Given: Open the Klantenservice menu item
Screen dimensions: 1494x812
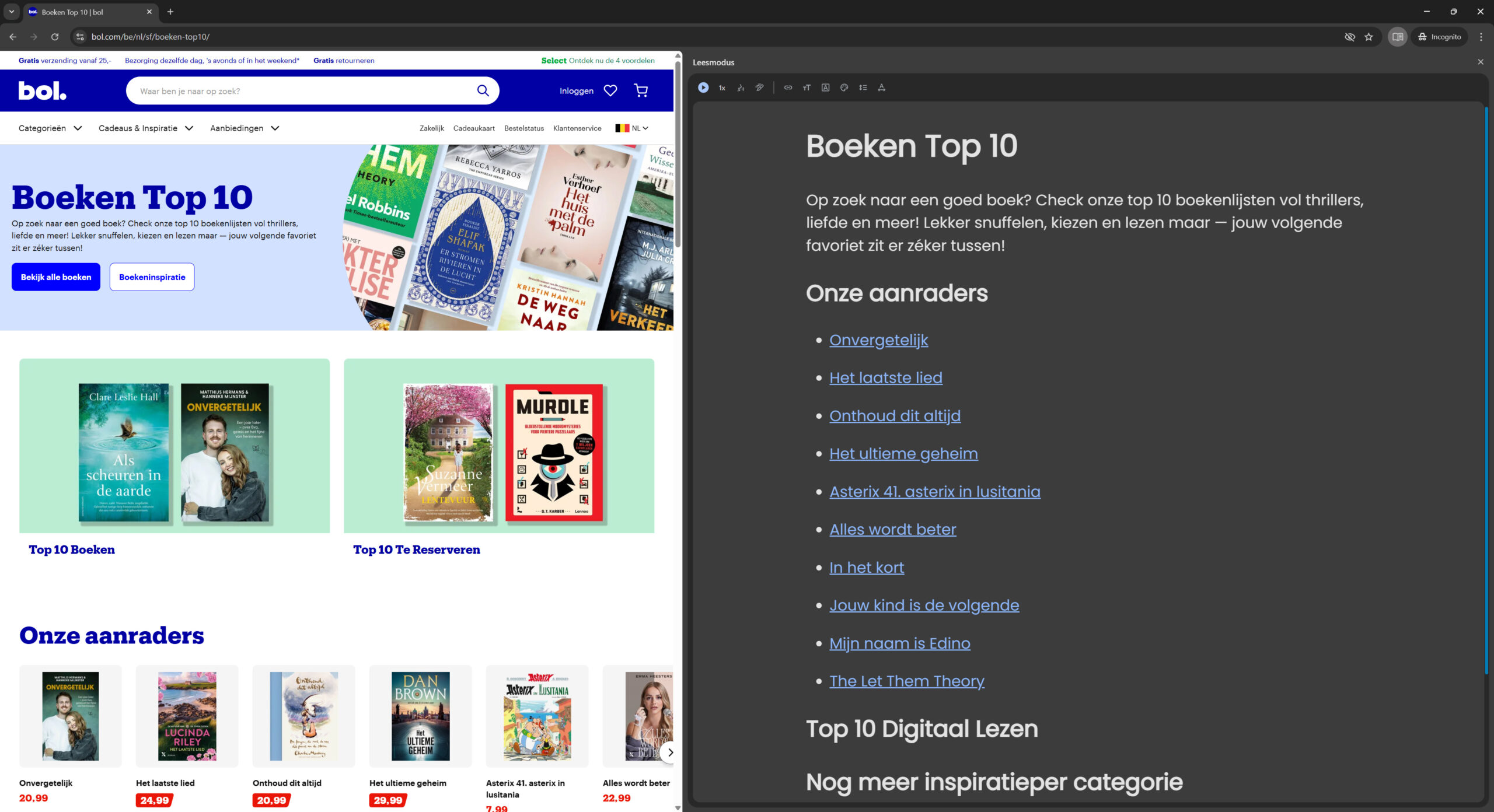Looking at the screenshot, I should 577,128.
